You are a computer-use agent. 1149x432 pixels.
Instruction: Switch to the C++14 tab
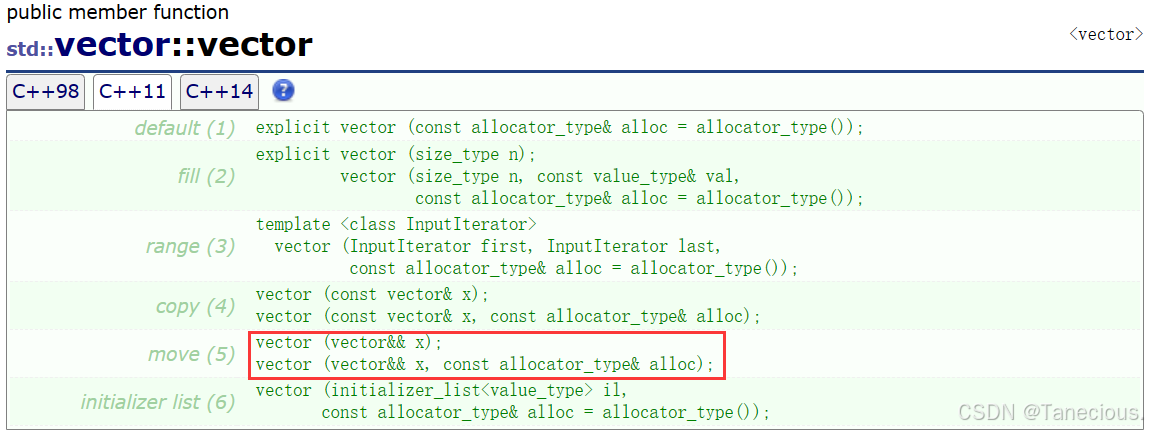click(x=219, y=92)
